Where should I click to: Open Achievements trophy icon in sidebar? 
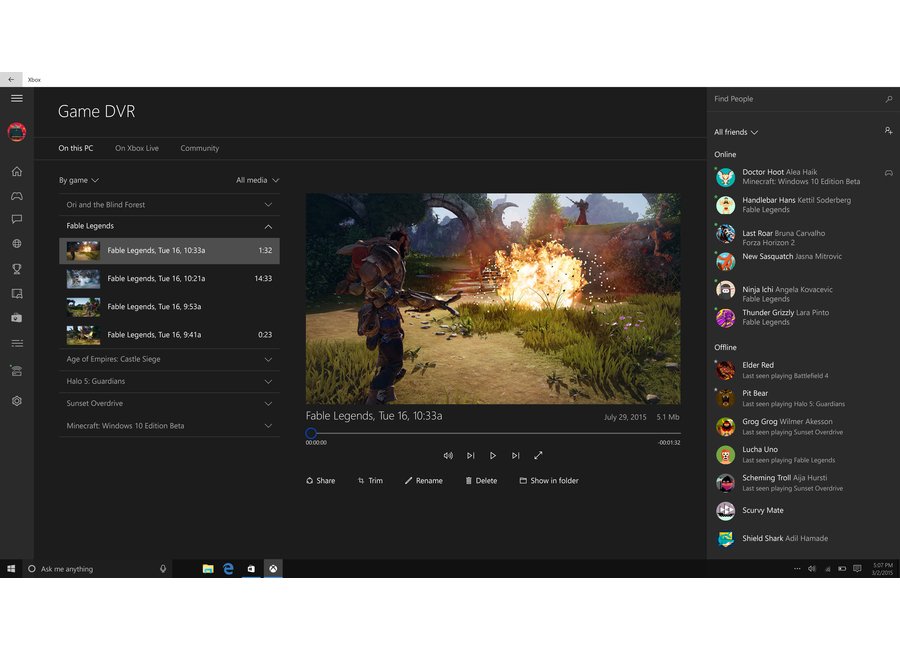(x=16, y=268)
